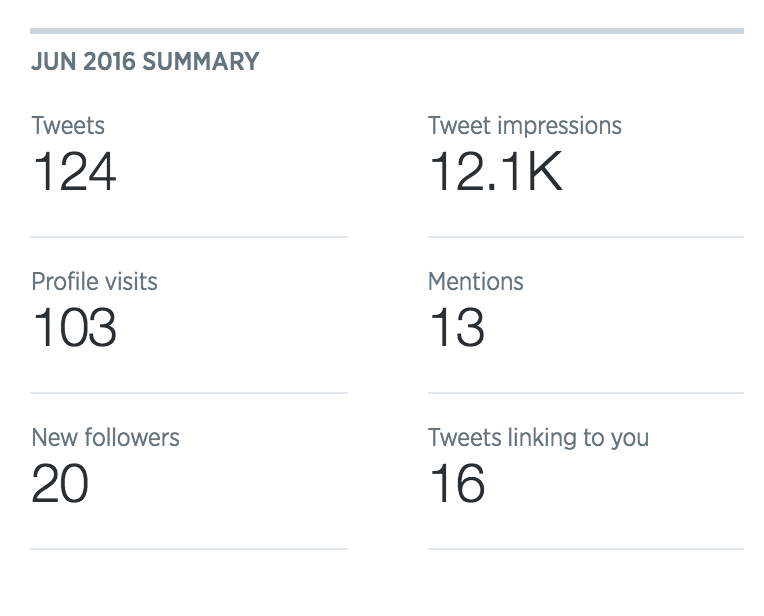Click the 103 profile visits number
This screenshot has height=616, width=764.
point(75,327)
